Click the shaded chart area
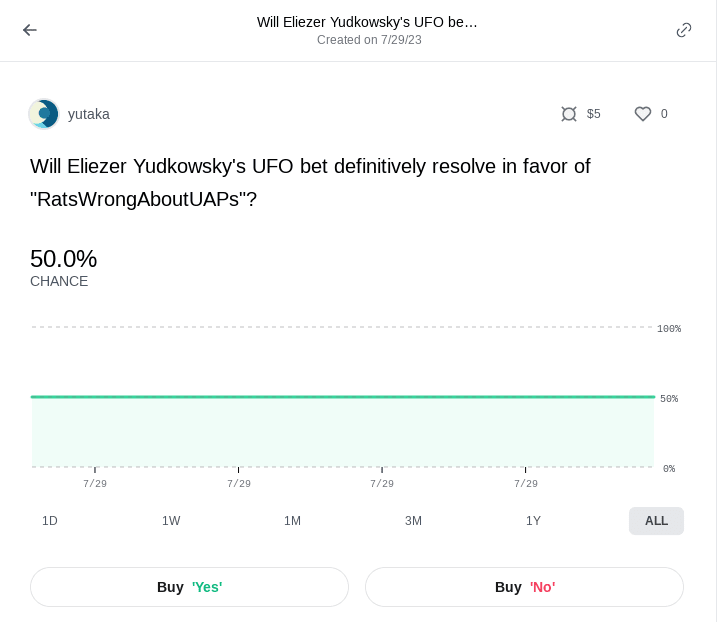Viewport: 717px width, 622px height. coord(342,433)
